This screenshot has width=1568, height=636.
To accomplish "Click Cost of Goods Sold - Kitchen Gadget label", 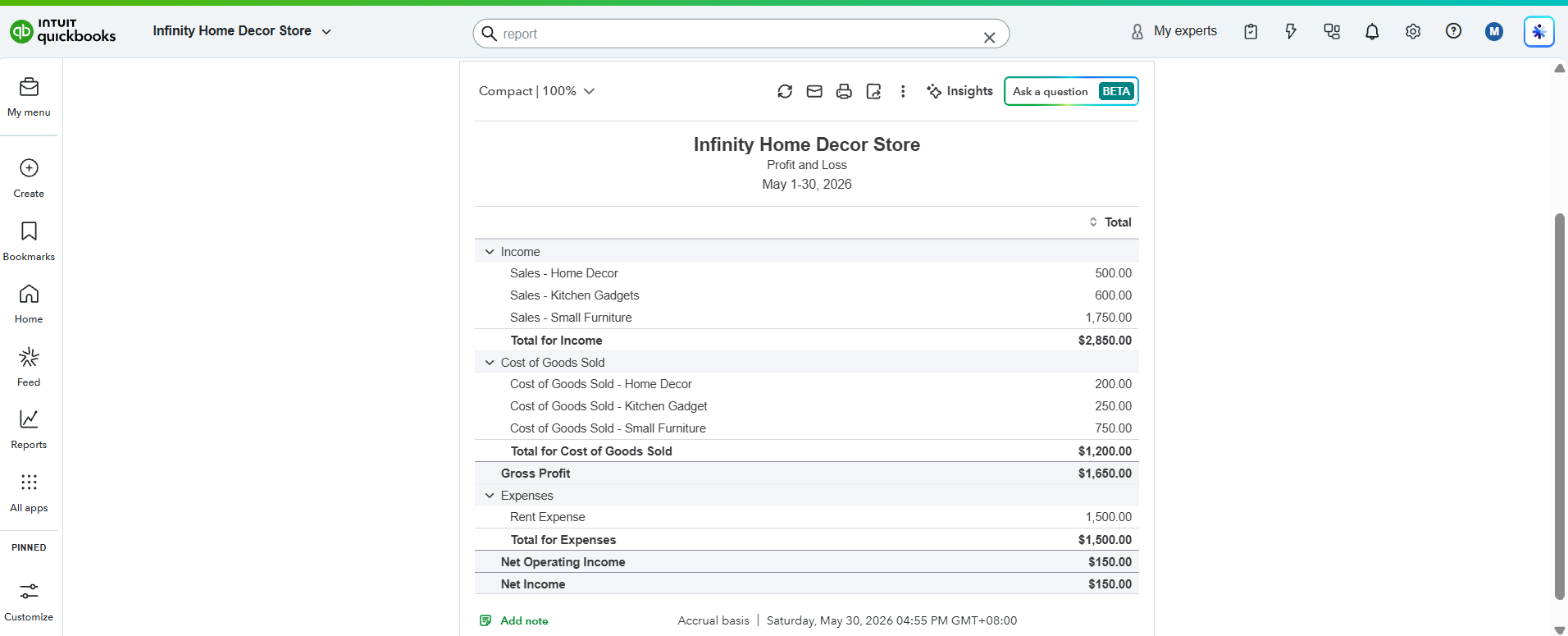I will pyautogui.click(x=609, y=406).
